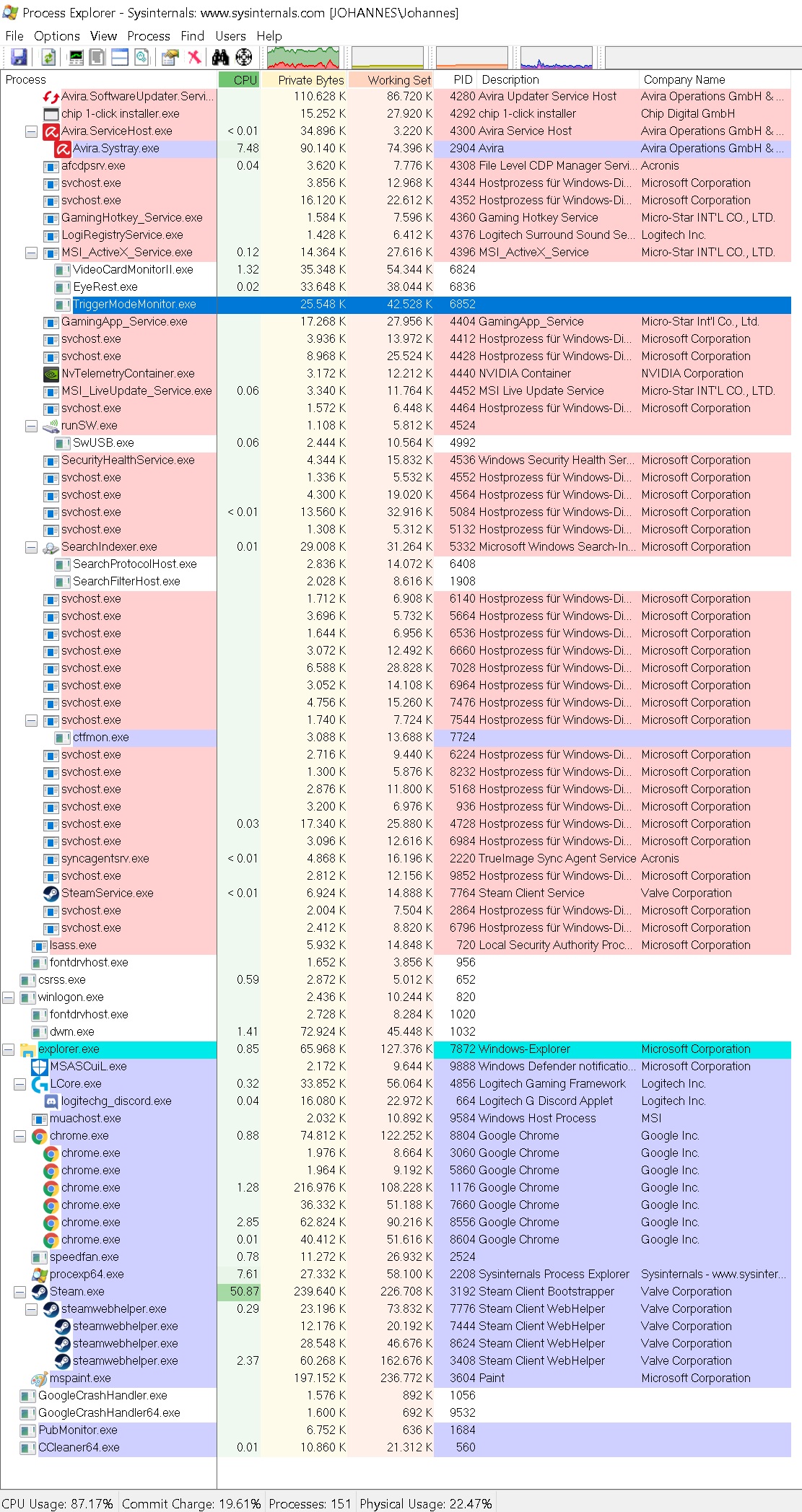This screenshot has width=802, height=1512.
Task: Select the TriggerModeMonitor.exe row
Action: [x=396, y=305]
